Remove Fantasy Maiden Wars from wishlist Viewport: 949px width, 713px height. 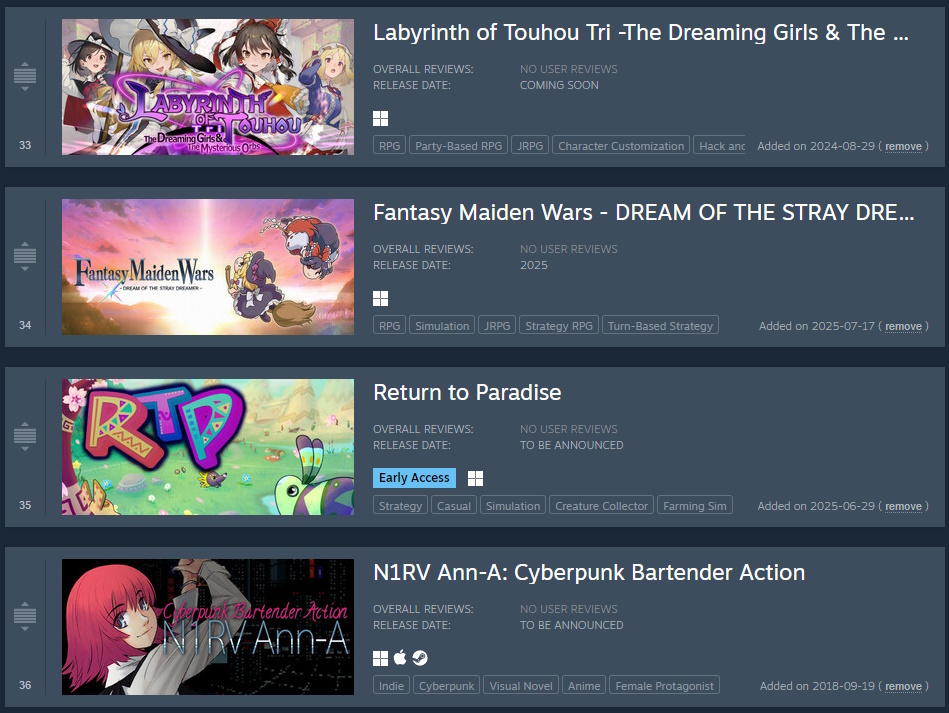click(903, 326)
